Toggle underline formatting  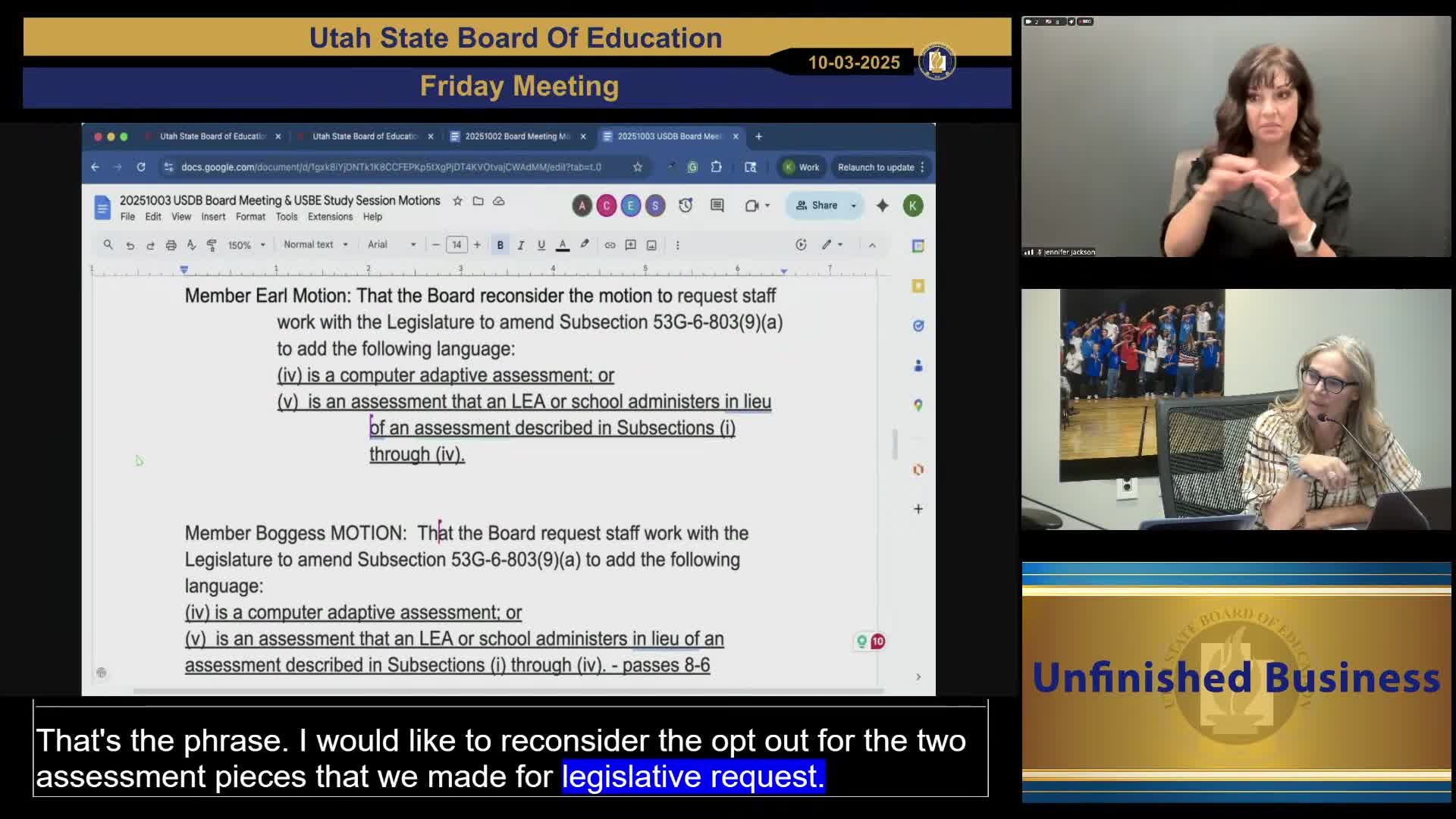pyautogui.click(x=541, y=245)
